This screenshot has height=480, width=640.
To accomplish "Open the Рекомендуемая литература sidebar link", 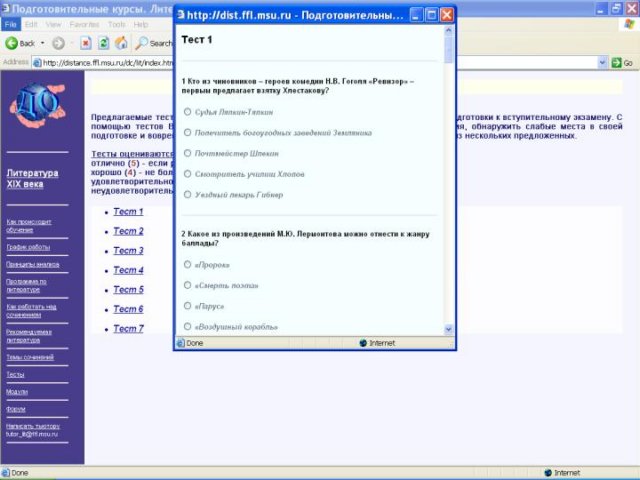I will (29, 336).
